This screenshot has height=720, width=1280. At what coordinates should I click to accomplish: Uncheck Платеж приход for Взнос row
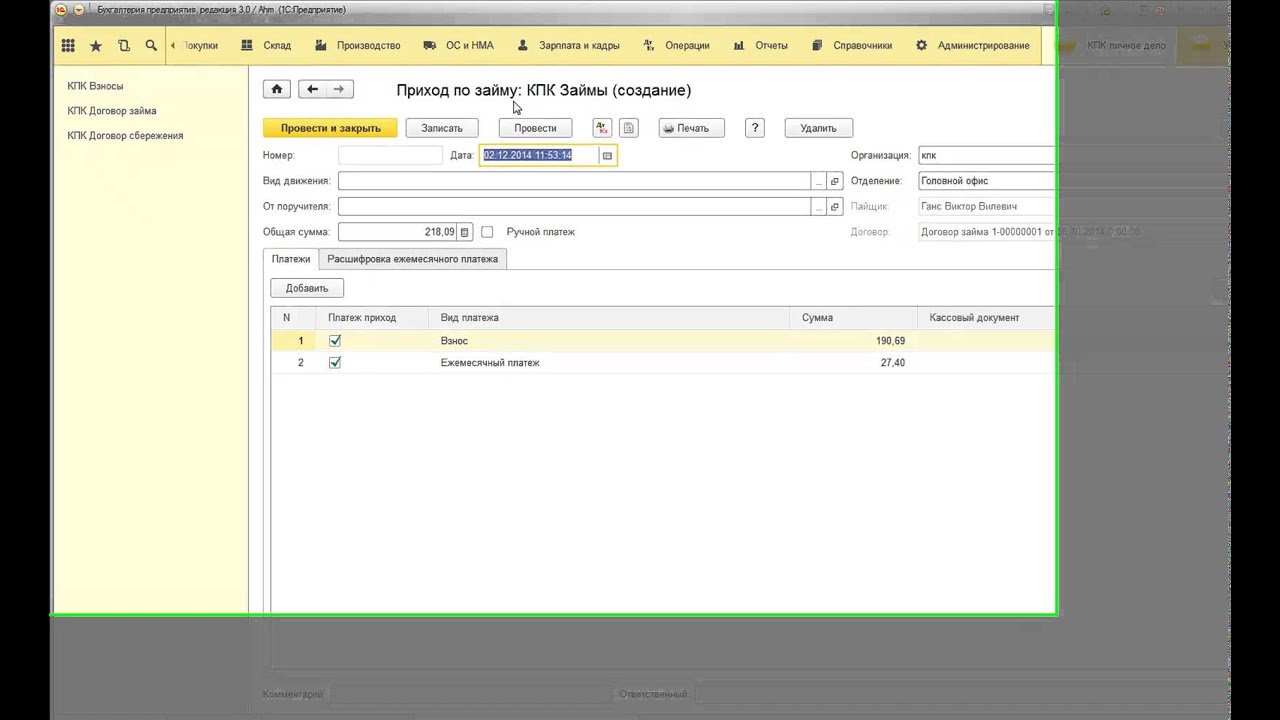(335, 341)
